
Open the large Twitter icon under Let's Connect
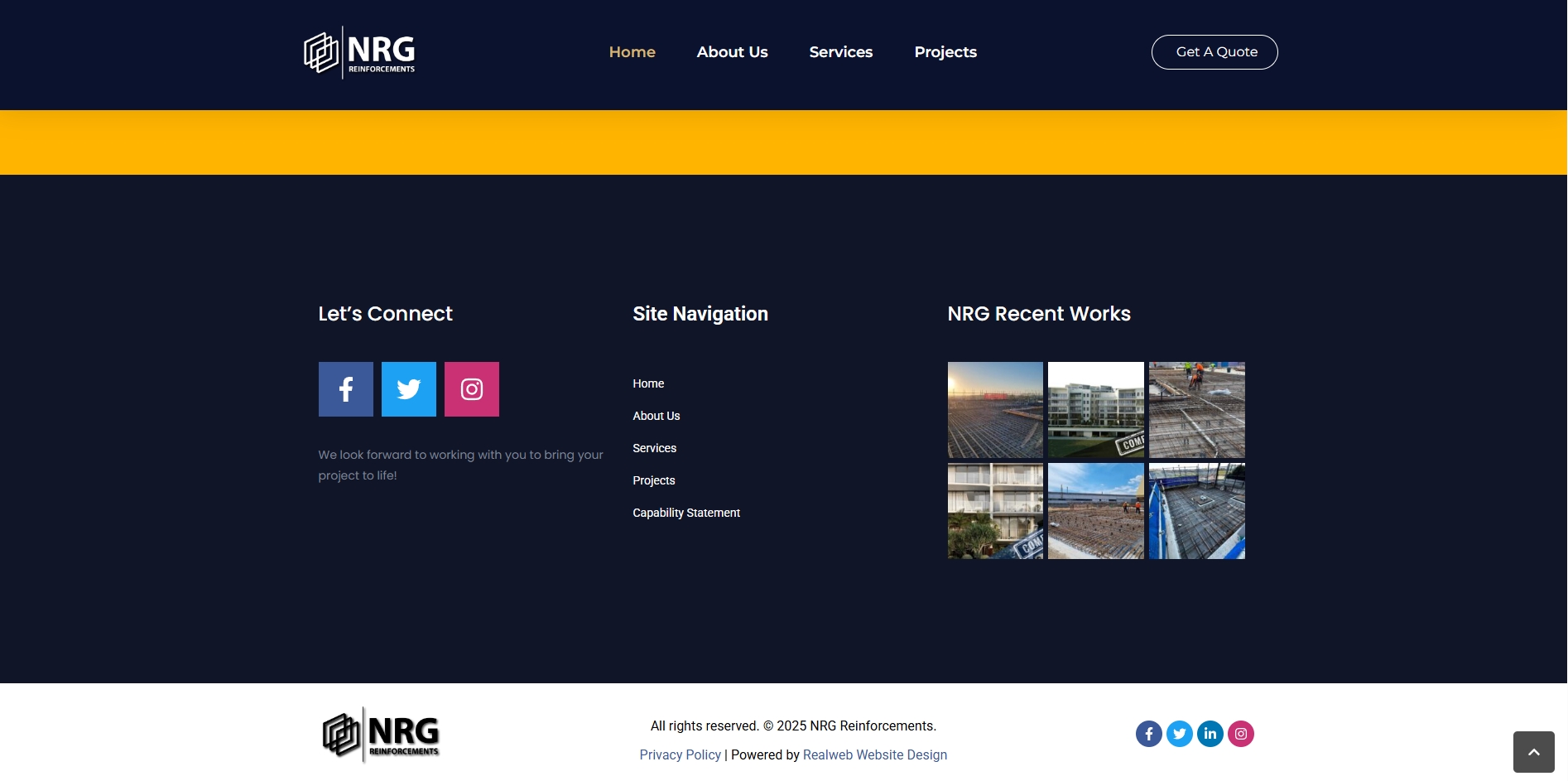408,389
